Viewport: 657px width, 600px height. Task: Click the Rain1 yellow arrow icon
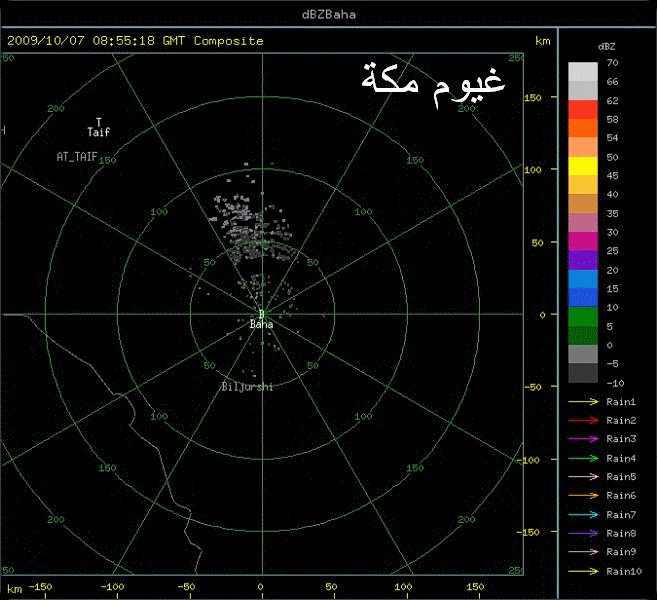click(x=583, y=402)
